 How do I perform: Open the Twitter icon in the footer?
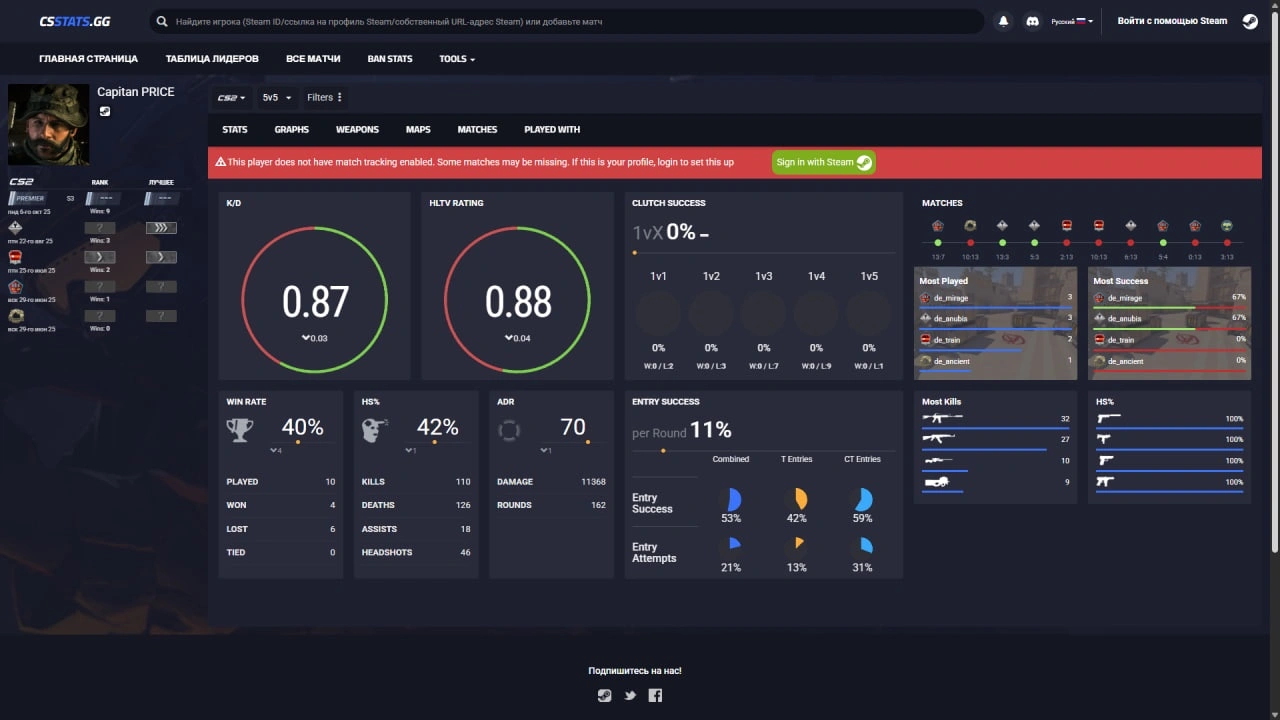[630, 696]
